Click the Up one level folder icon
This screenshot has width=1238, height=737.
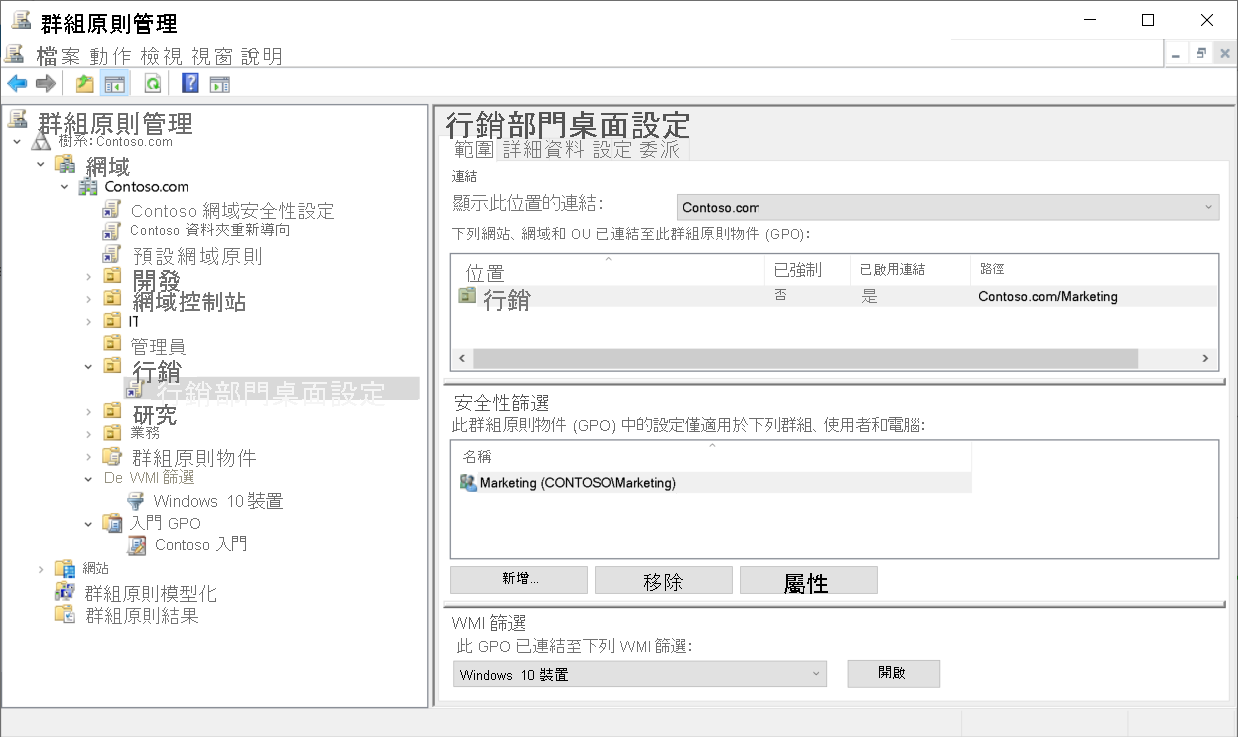click(x=85, y=83)
